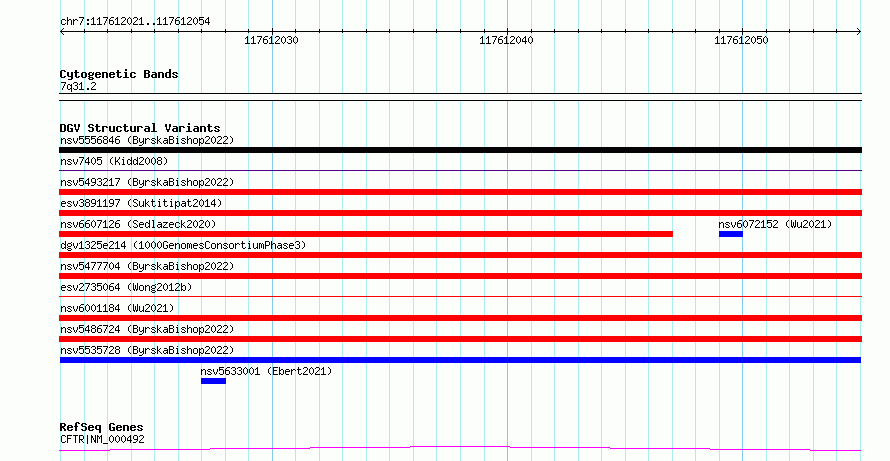Click the magenta CFTR gene line
890x461 pixels.
click(x=460, y=449)
